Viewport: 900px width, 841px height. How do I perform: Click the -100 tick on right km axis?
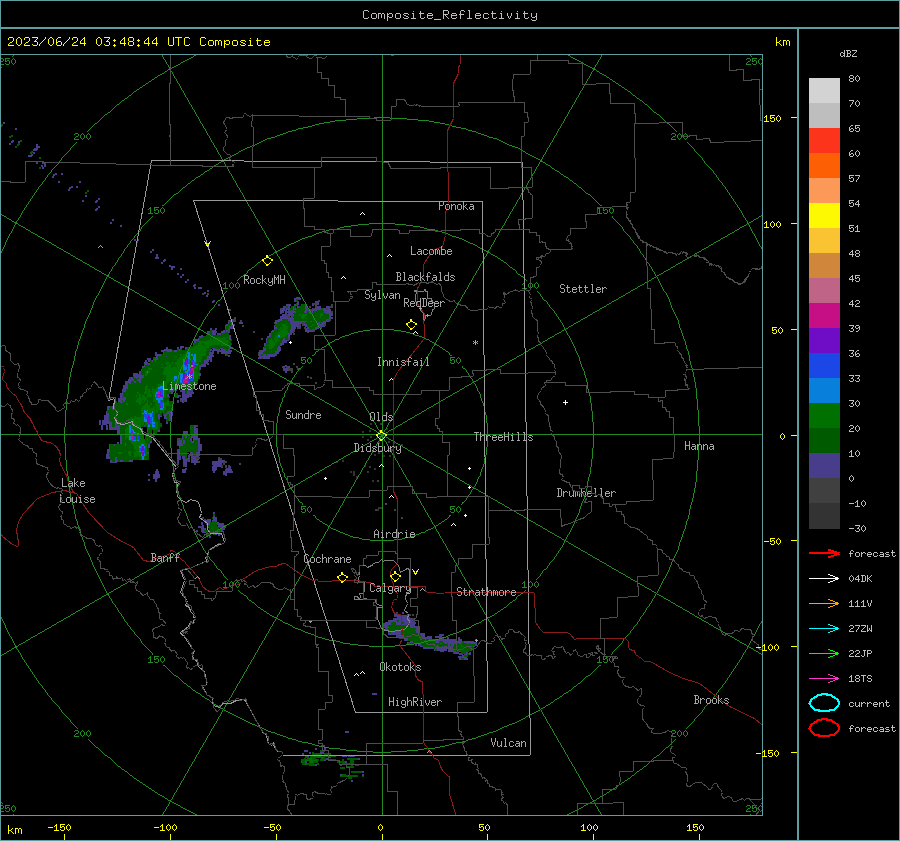[x=767, y=647]
